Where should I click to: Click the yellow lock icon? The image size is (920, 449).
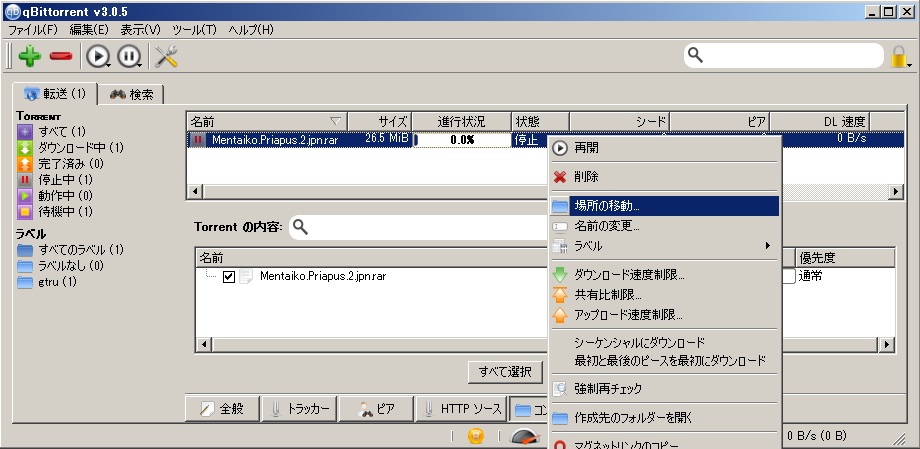coord(900,57)
